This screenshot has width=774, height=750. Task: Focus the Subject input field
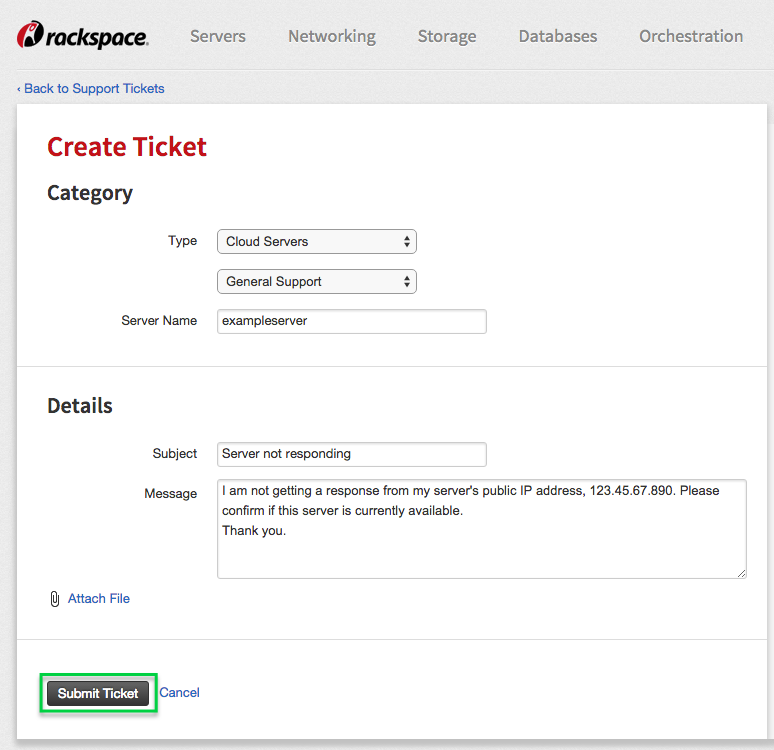[x=351, y=454]
